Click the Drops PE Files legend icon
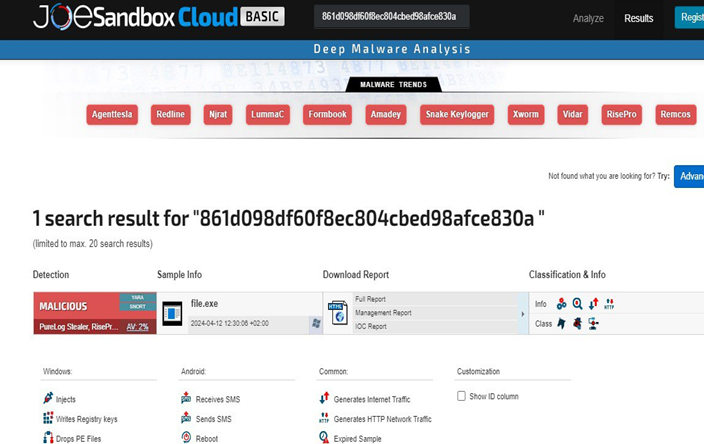 48,437
